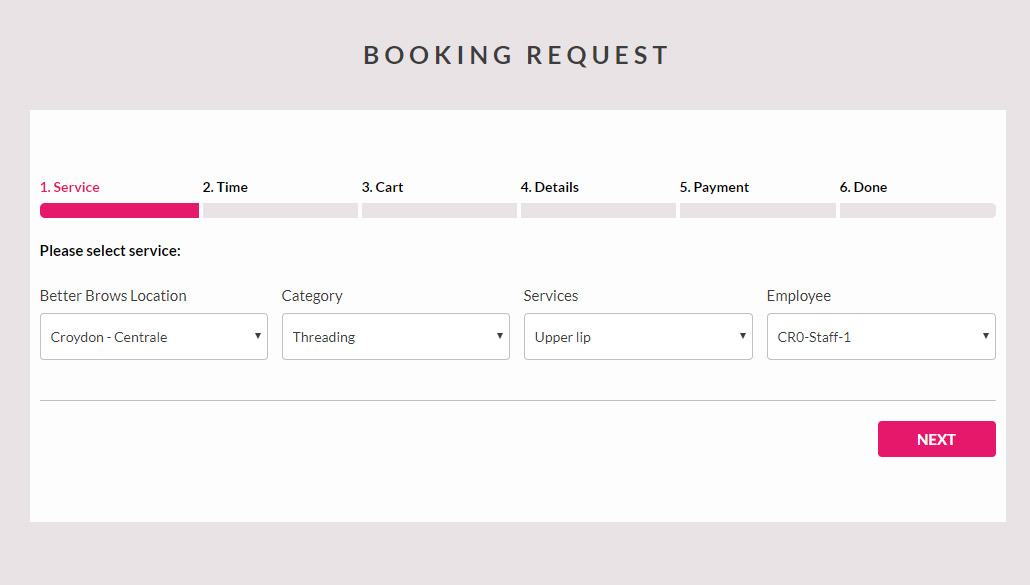Click the Please select service text
The image size is (1030, 585).
click(110, 251)
